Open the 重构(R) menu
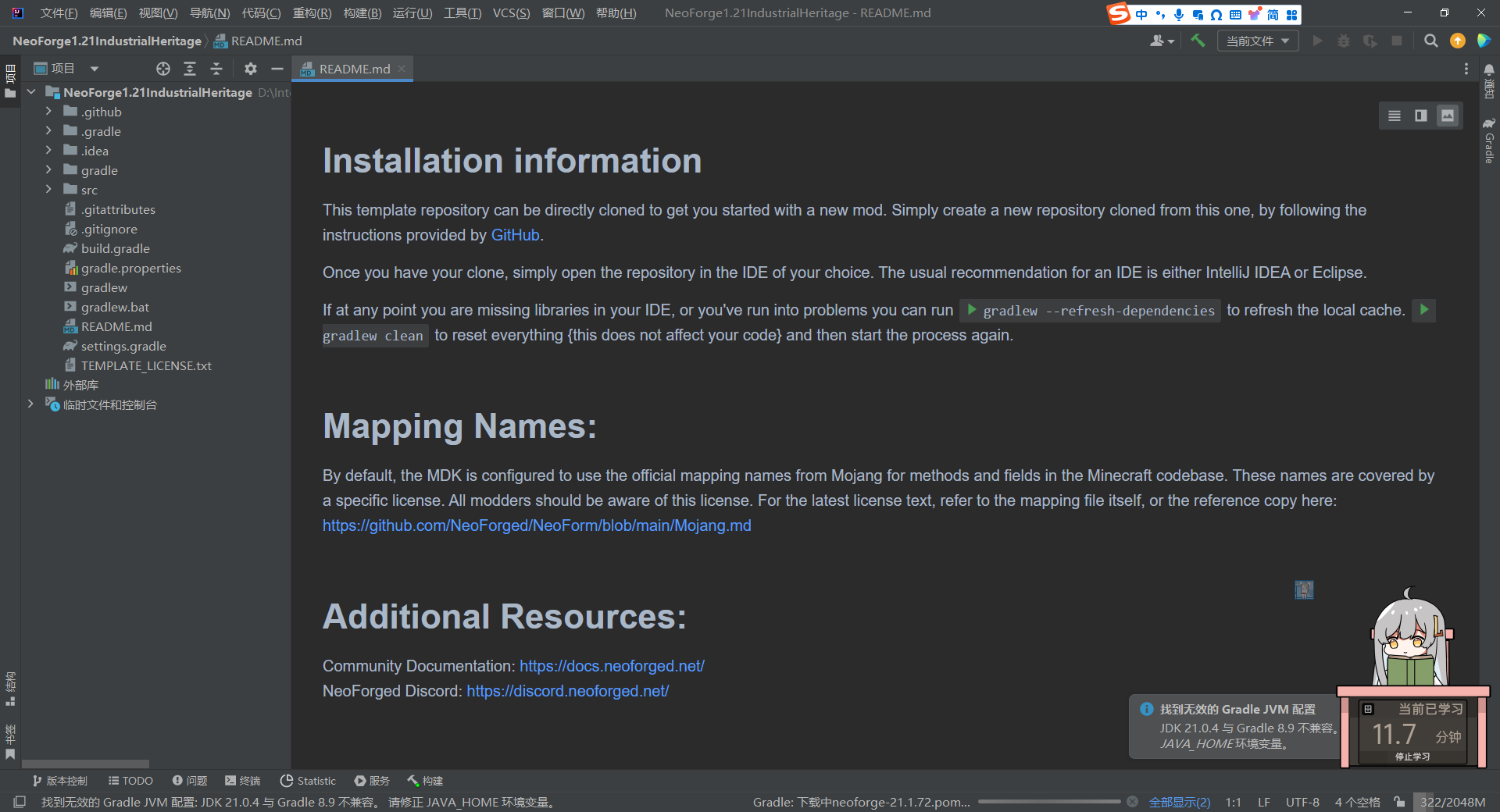The height and width of the screenshot is (812, 1500). pyautogui.click(x=312, y=13)
